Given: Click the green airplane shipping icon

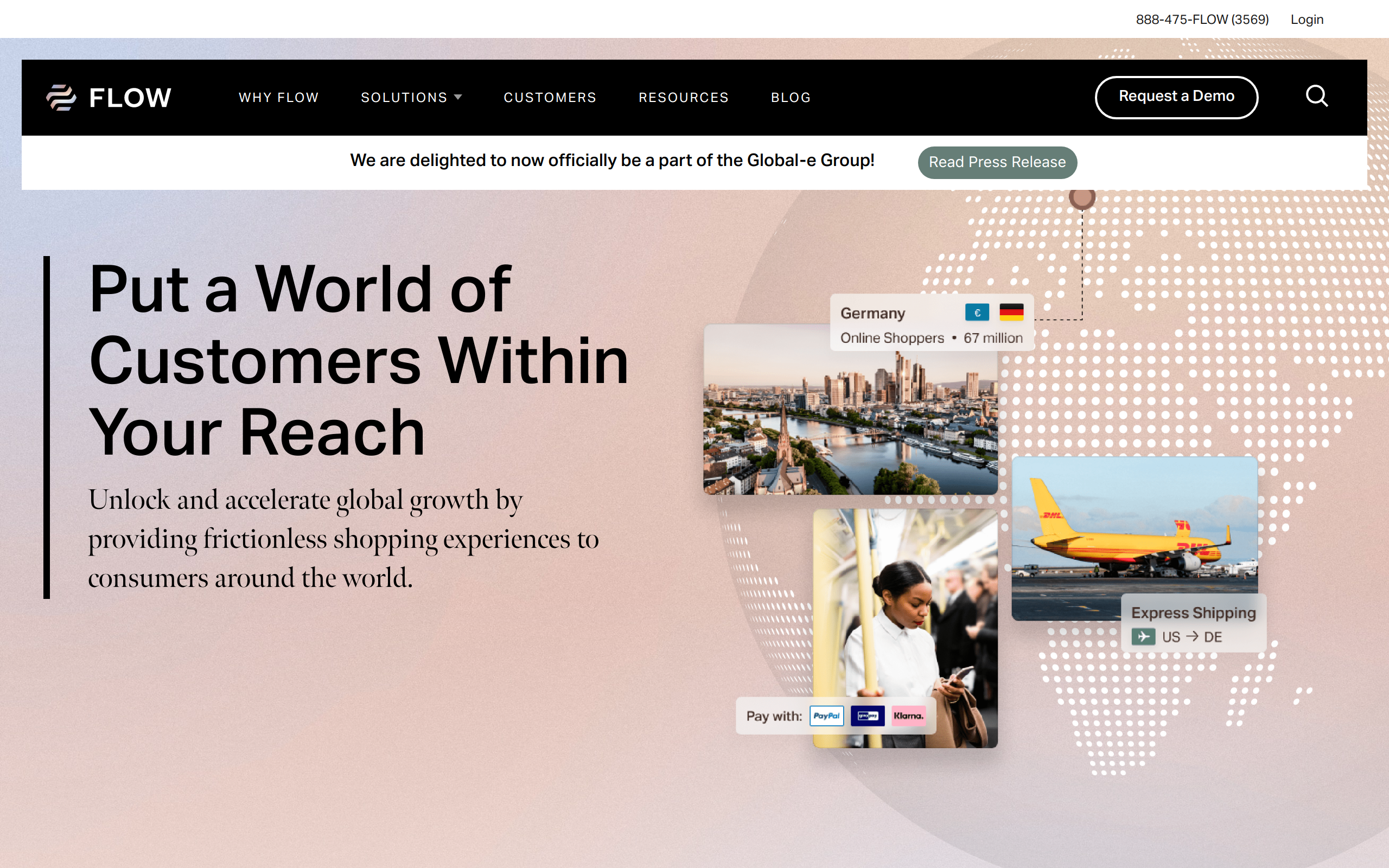Looking at the screenshot, I should (1143, 637).
